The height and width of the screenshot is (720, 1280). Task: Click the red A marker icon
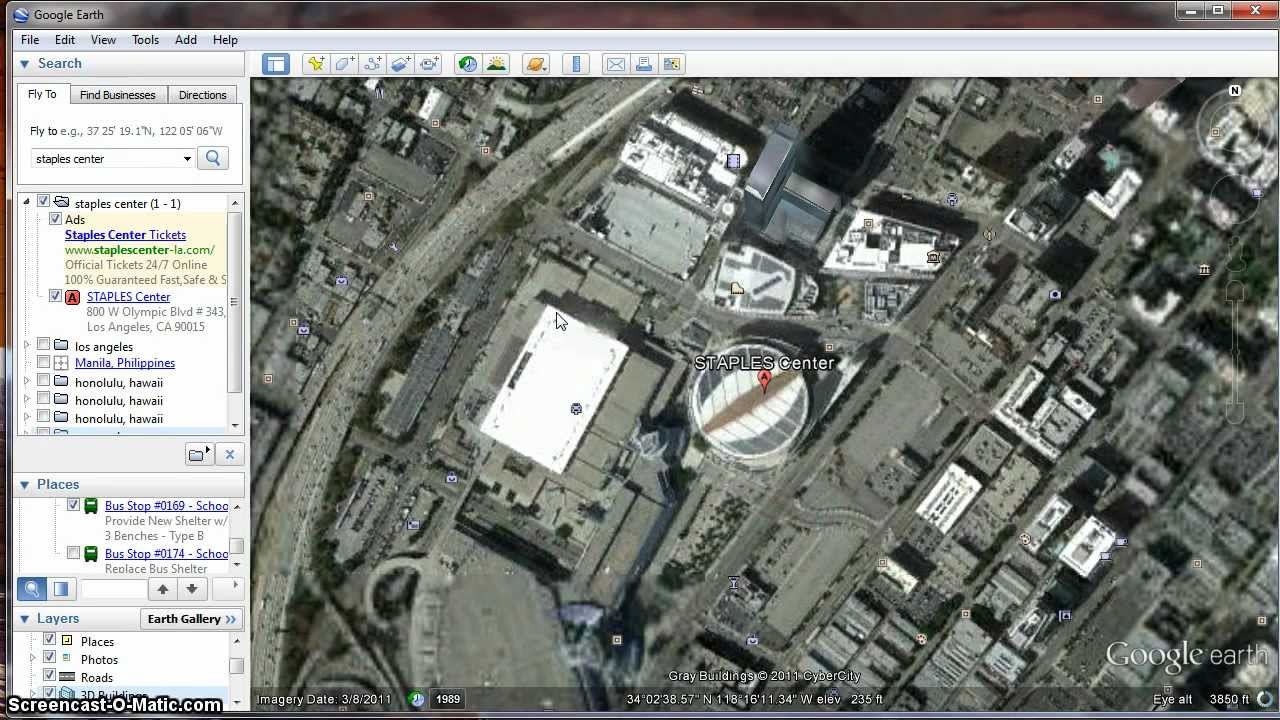click(x=73, y=297)
